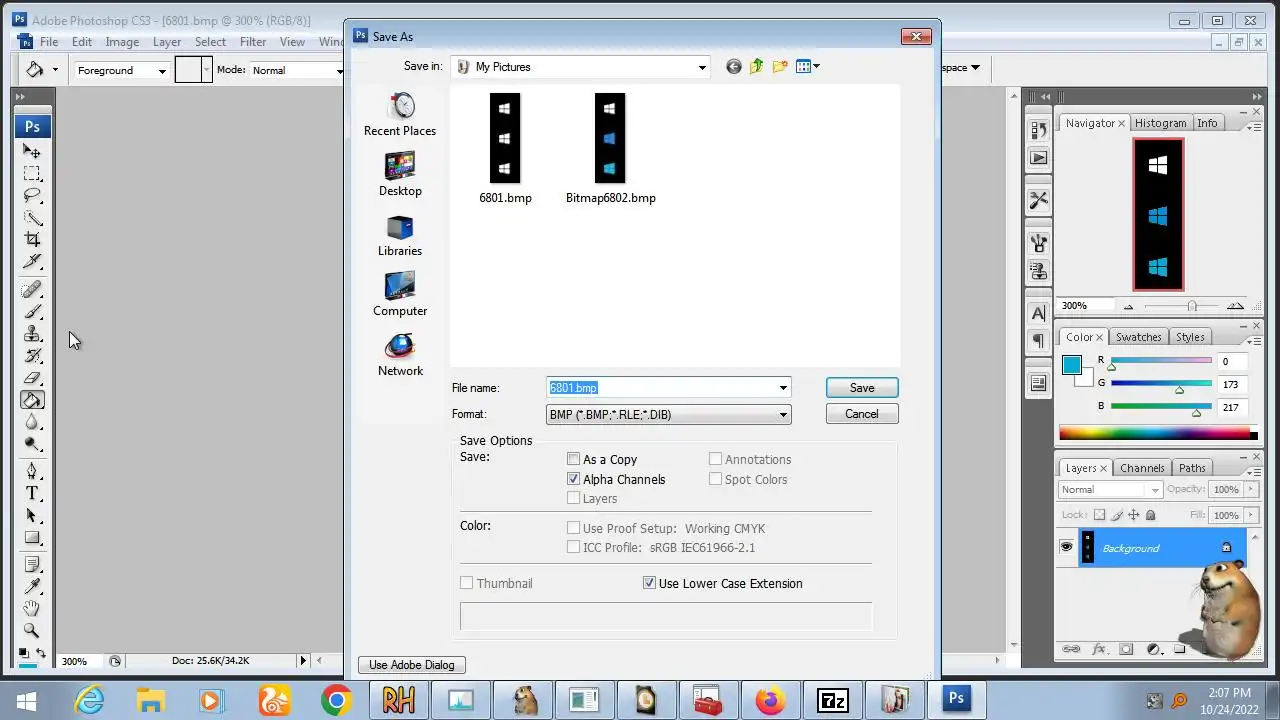Select the Lasso tool
This screenshot has height=720, width=1280.
click(x=32, y=195)
